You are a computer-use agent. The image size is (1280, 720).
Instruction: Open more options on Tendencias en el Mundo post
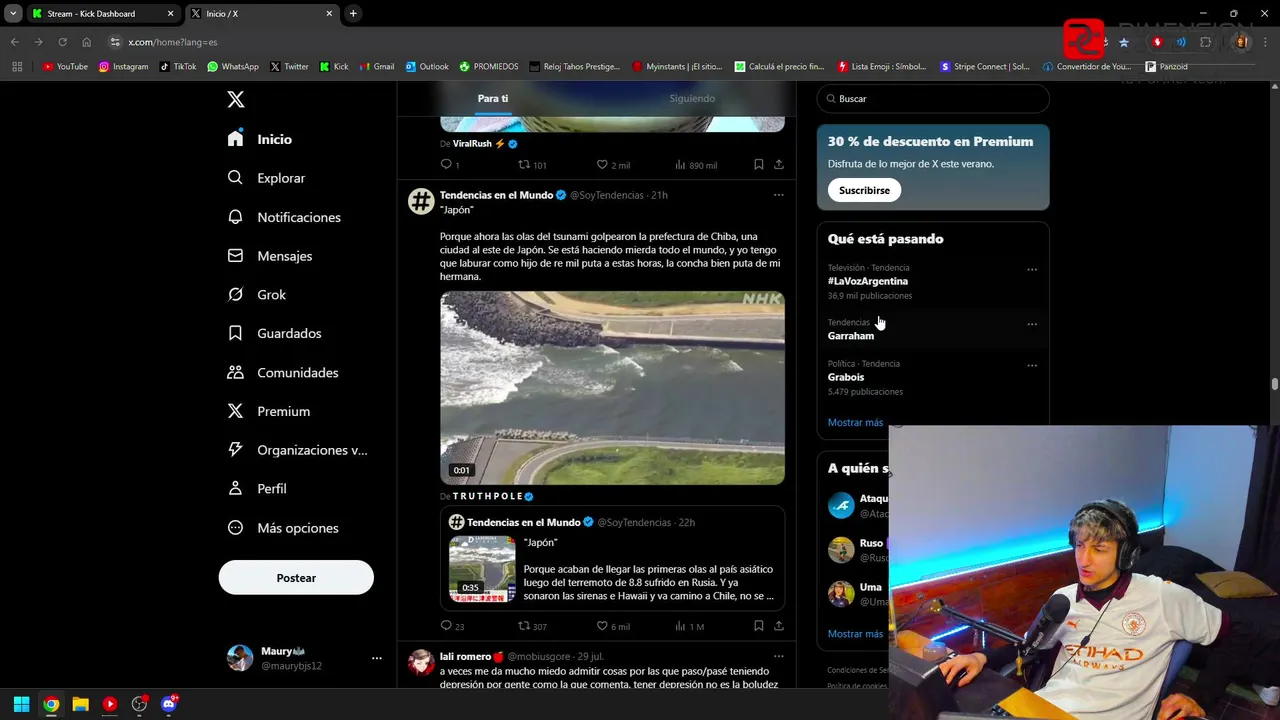click(x=779, y=195)
